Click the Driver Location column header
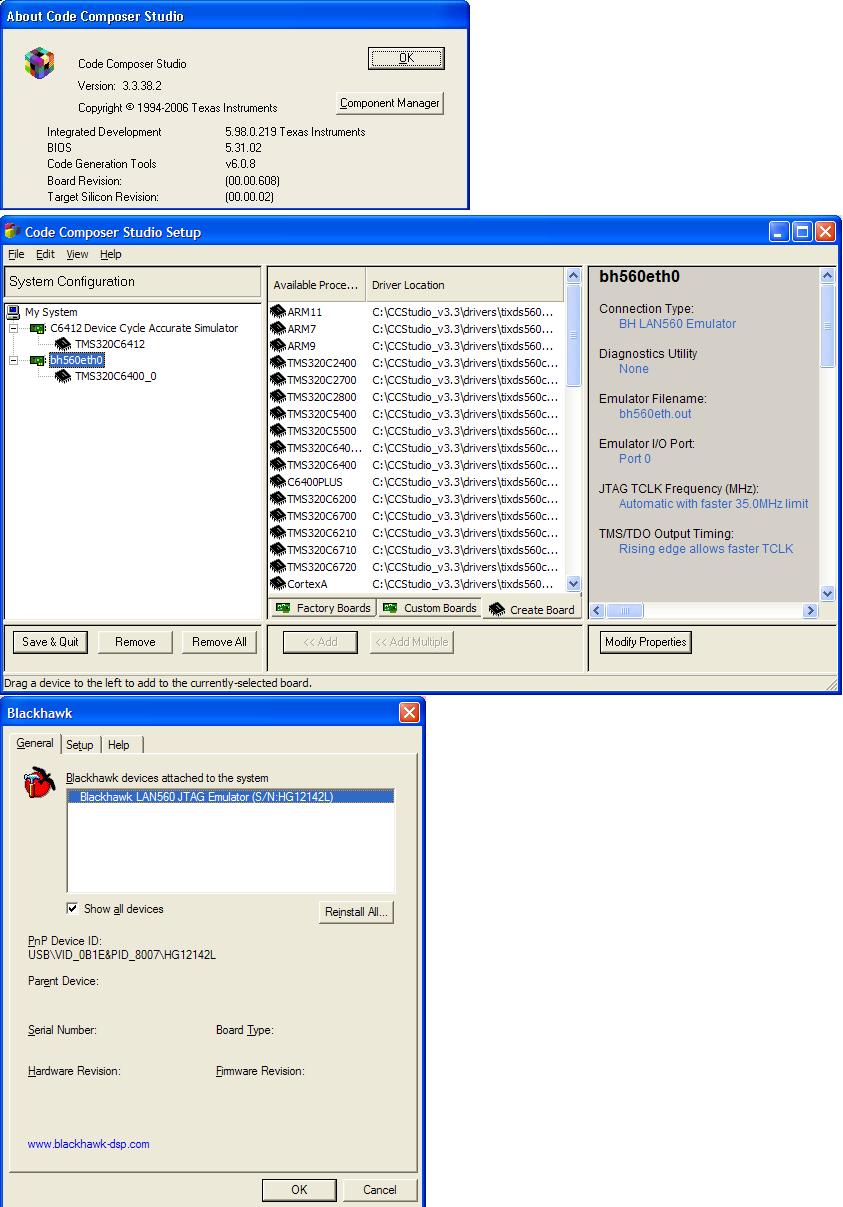 [x=465, y=285]
